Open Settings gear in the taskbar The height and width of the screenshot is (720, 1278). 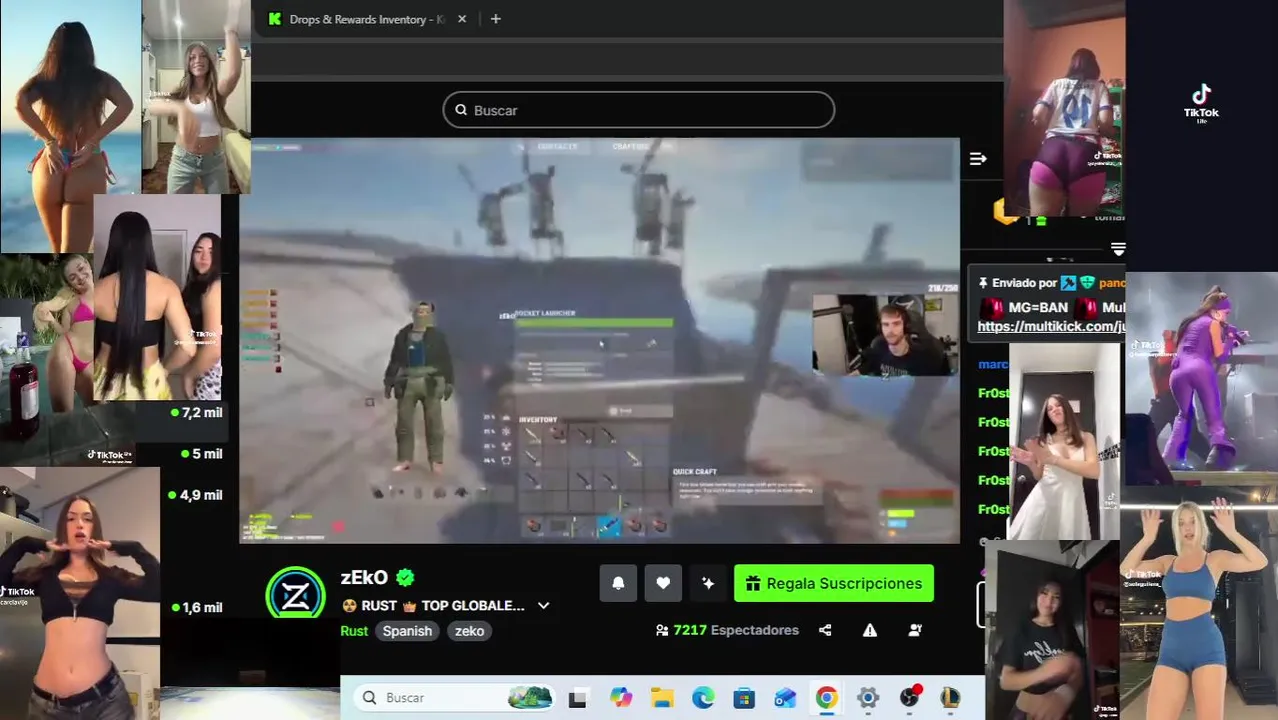pyautogui.click(x=867, y=698)
